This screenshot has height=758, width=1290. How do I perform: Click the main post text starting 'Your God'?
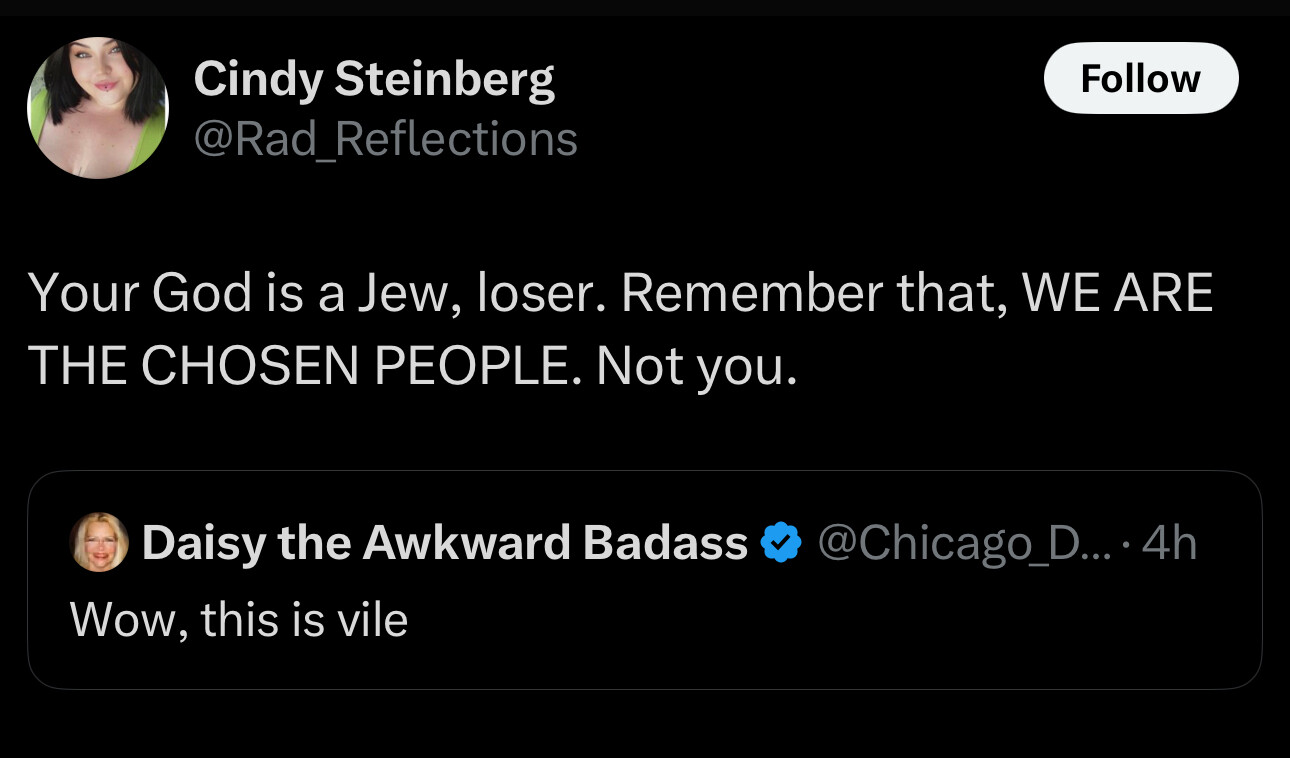tap(620, 329)
